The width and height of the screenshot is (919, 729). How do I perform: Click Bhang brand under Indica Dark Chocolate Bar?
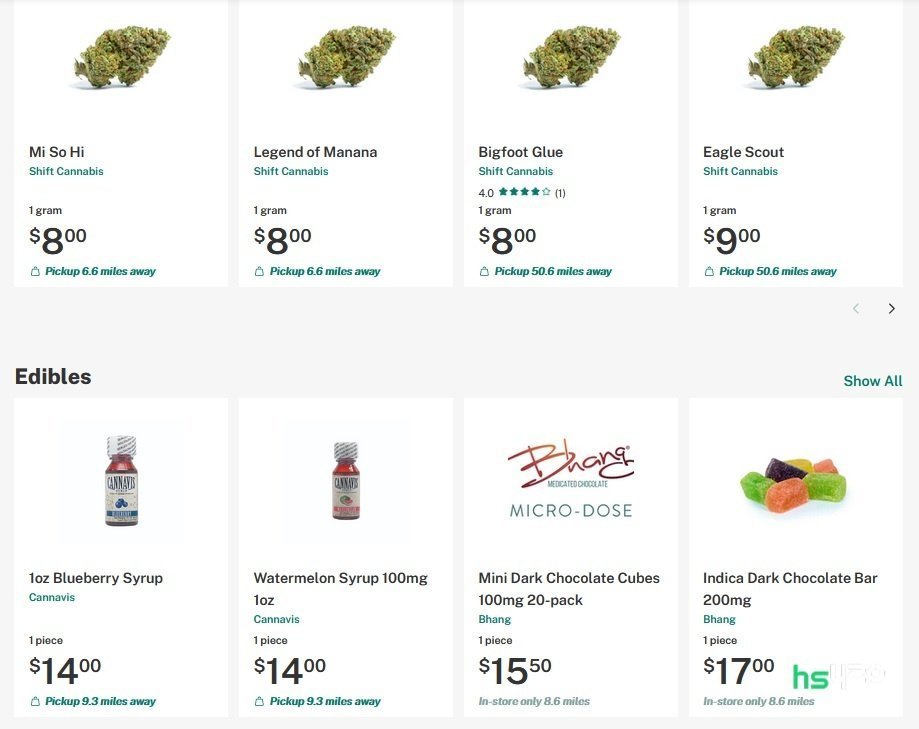pos(719,619)
